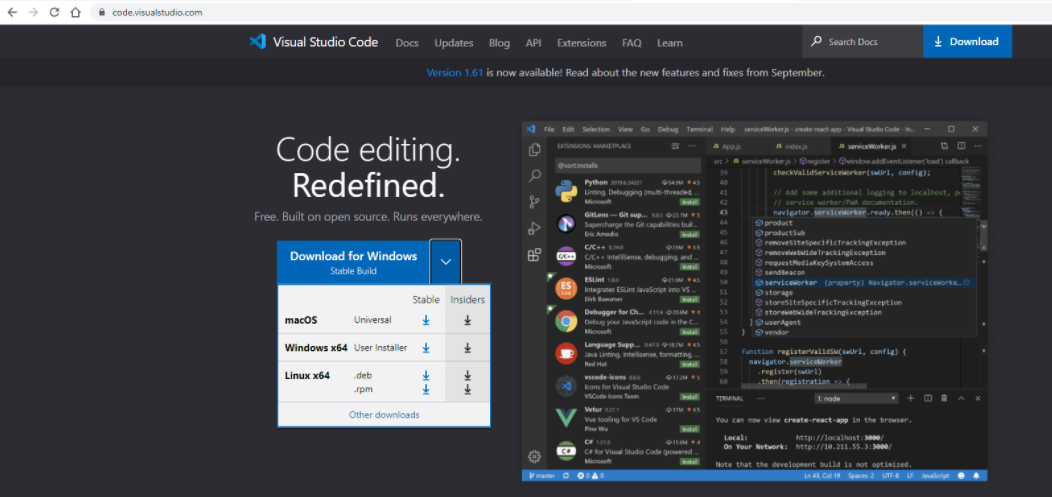Open the Docs menu item
This screenshot has width=1052, height=497.
click(x=407, y=43)
